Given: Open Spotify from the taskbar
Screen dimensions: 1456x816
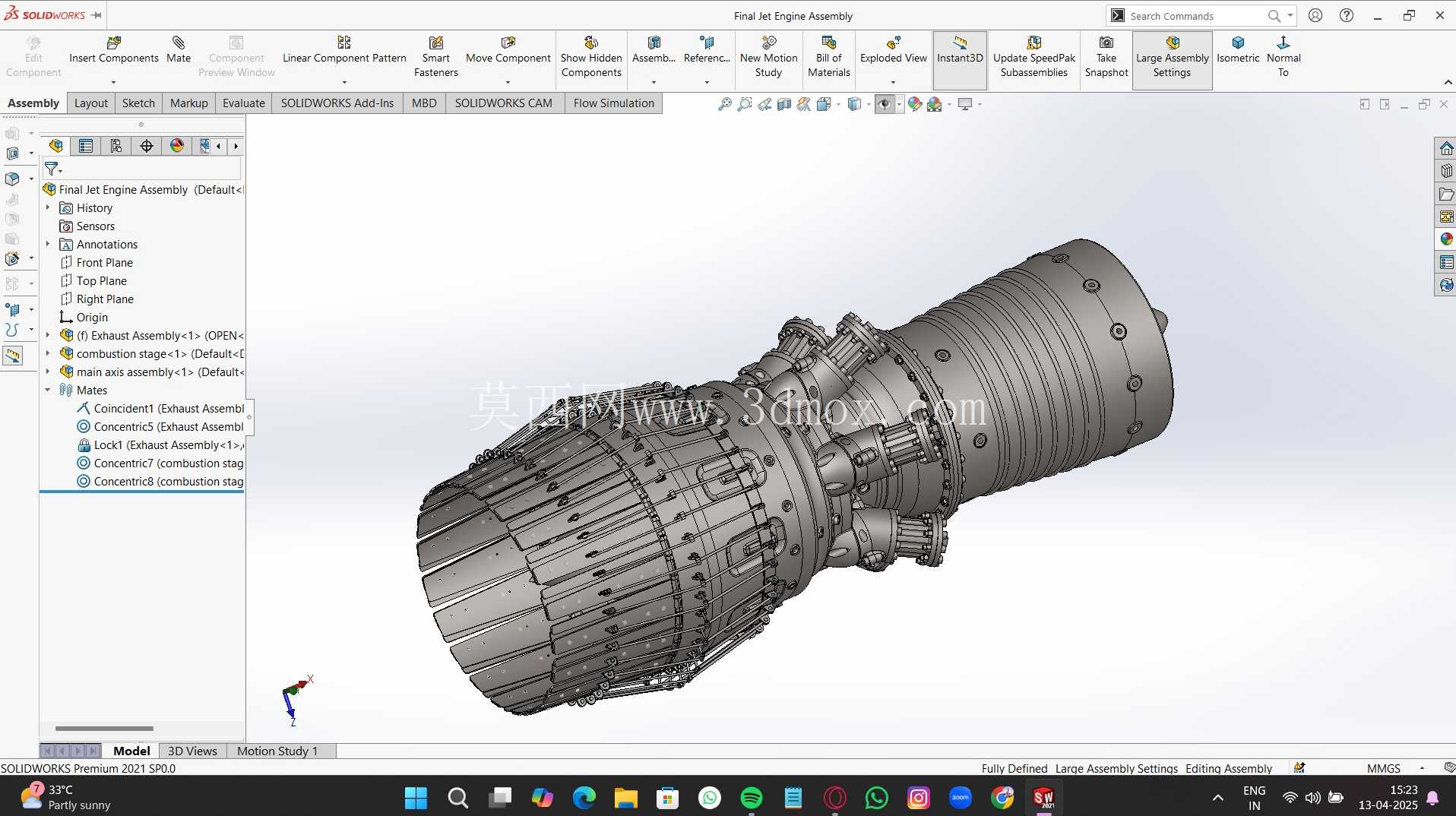Looking at the screenshot, I should tap(751, 798).
